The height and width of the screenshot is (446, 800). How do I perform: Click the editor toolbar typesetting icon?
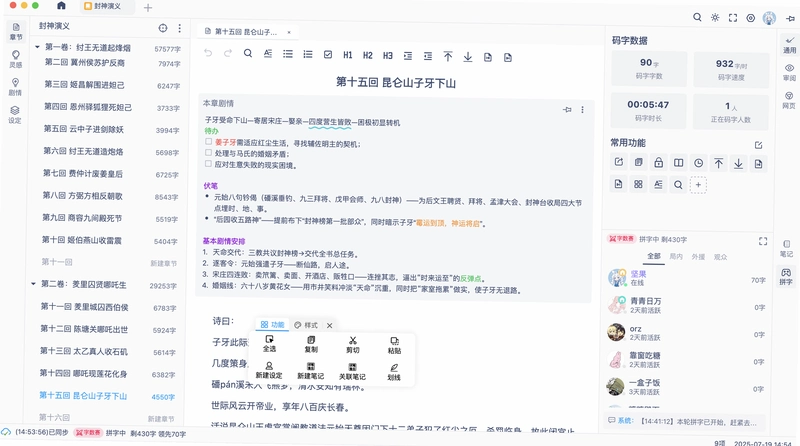pos(268,54)
